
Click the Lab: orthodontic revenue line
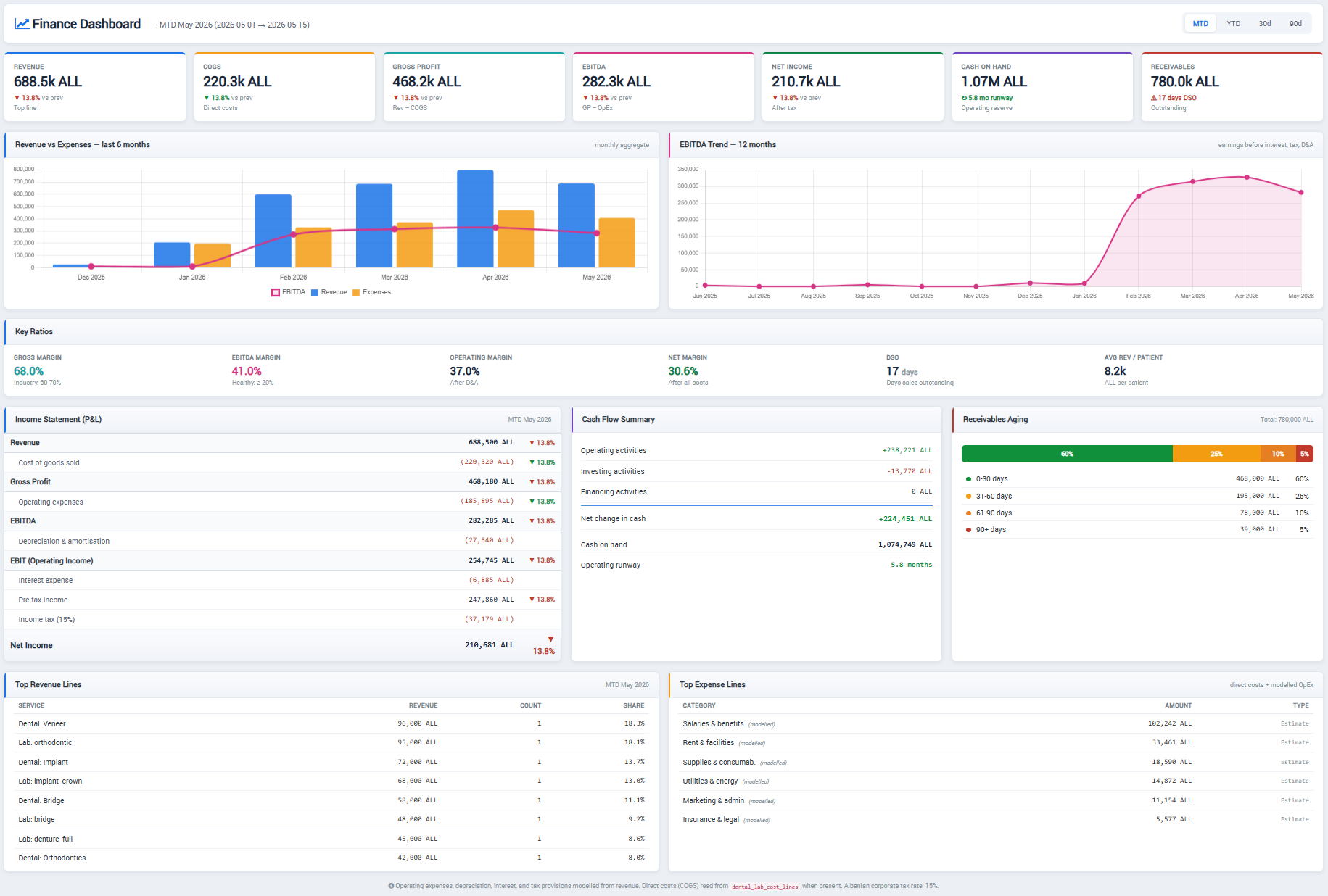331,742
